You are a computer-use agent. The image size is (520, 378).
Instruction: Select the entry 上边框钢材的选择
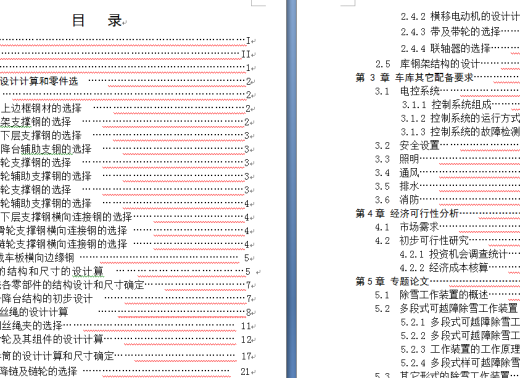click(x=41, y=108)
